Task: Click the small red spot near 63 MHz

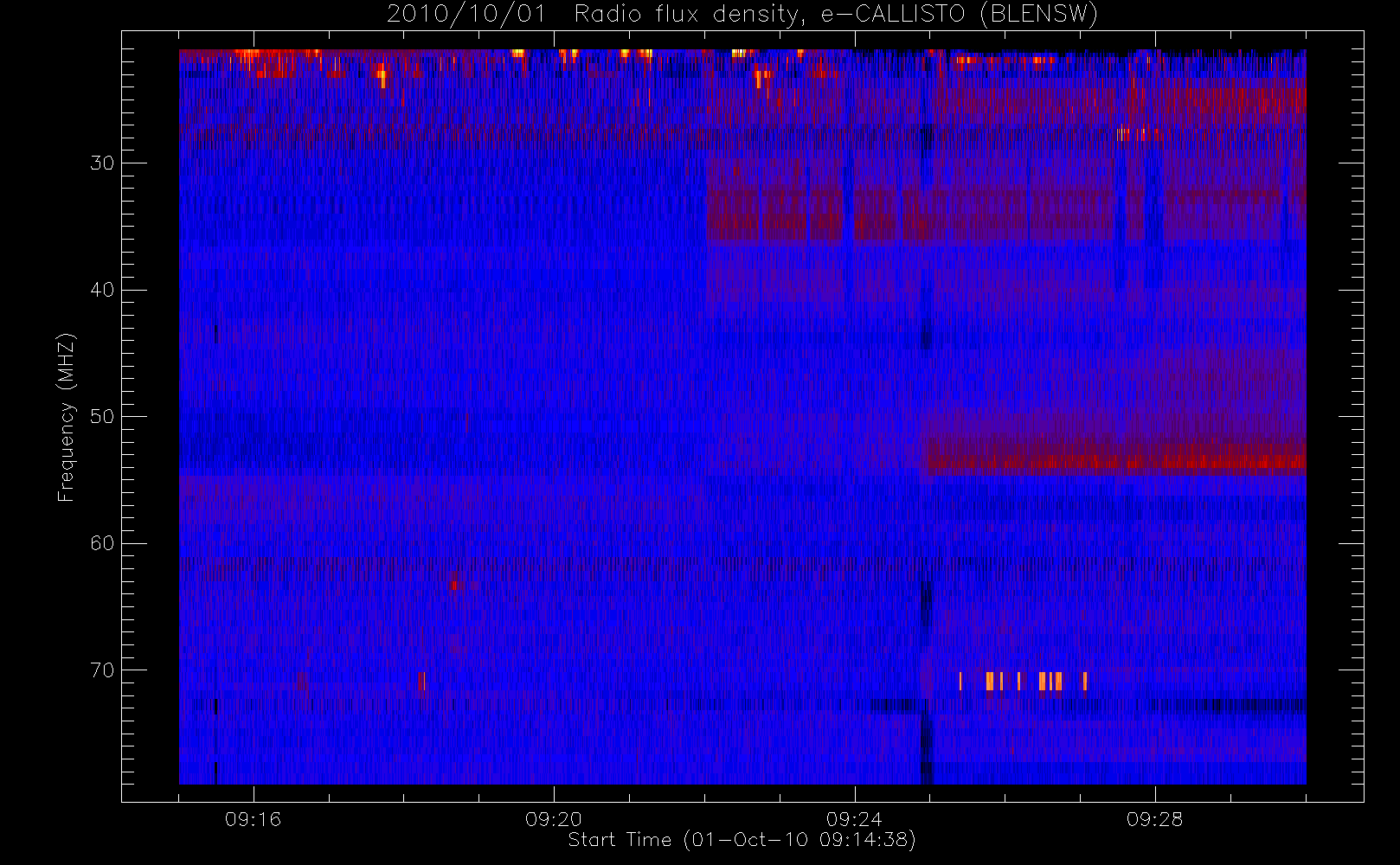Action: click(453, 584)
